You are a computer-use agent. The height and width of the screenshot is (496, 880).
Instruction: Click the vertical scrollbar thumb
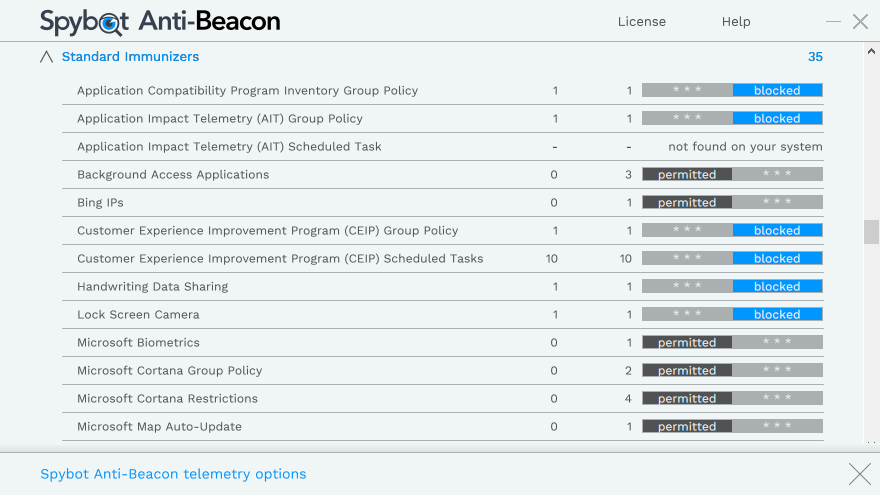871,232
